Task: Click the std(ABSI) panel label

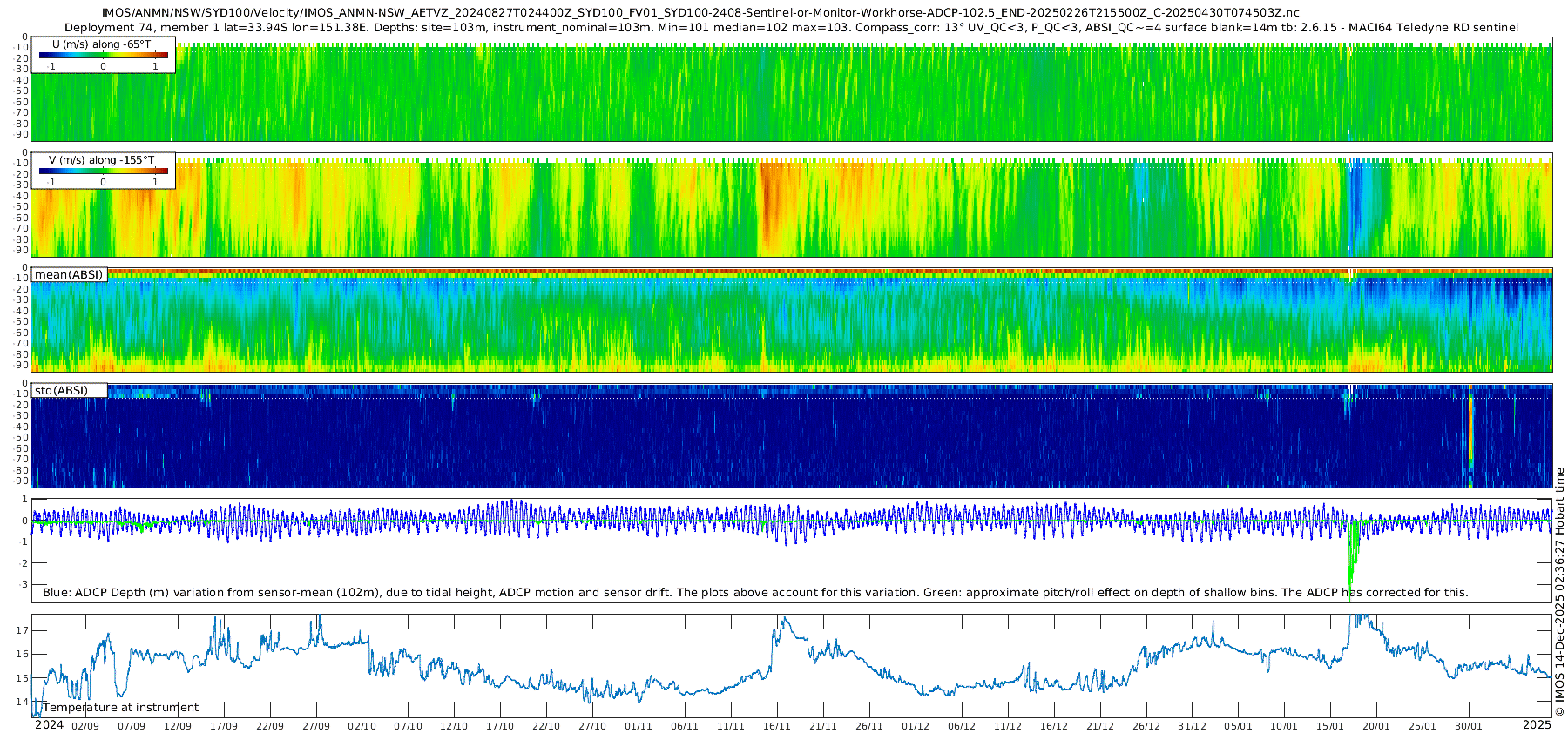Action: (61, 390)
